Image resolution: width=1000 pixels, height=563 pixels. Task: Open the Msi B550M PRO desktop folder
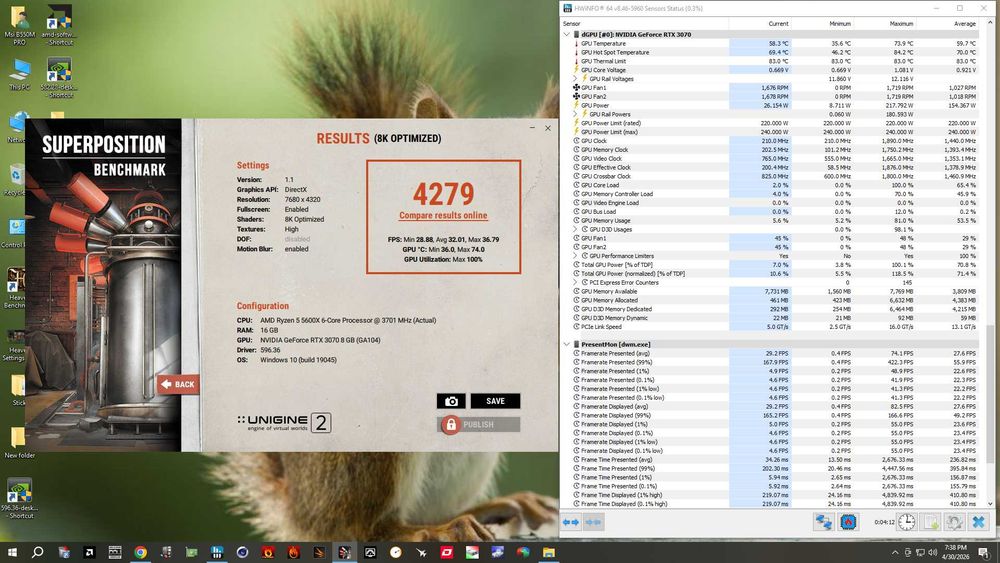[x=19, y=26]
